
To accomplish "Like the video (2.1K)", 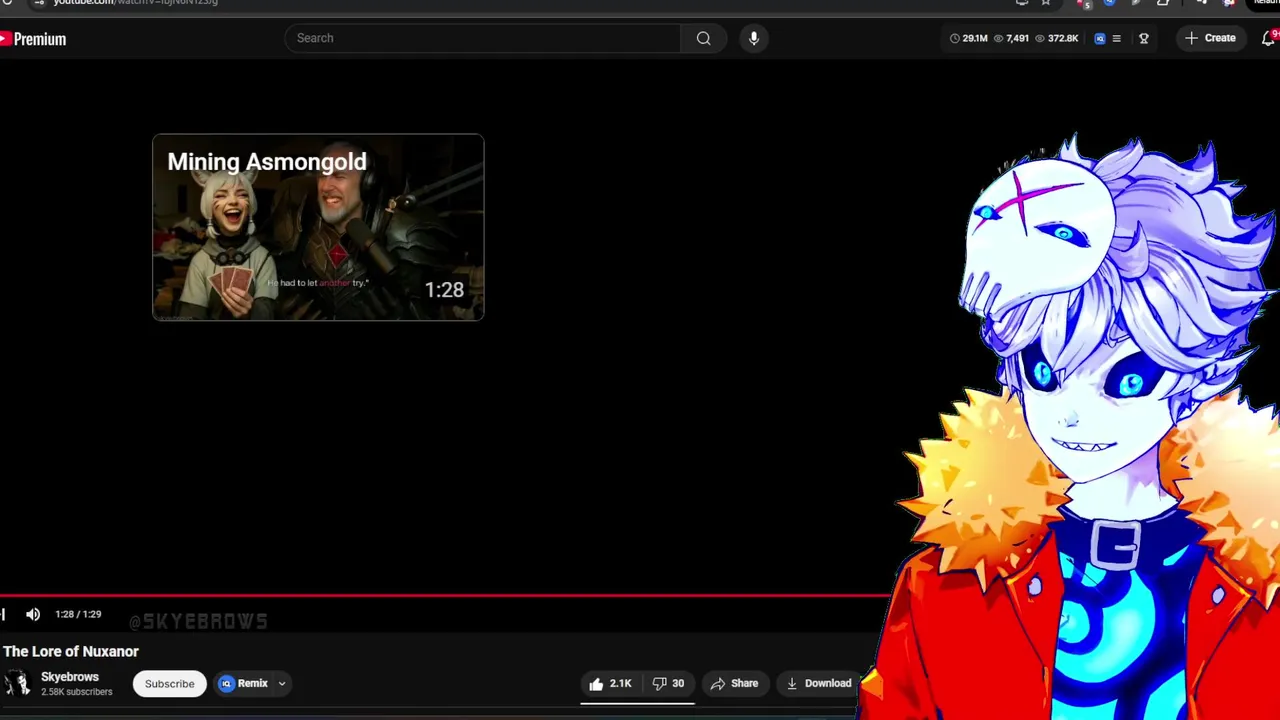I will coord(610,683).
